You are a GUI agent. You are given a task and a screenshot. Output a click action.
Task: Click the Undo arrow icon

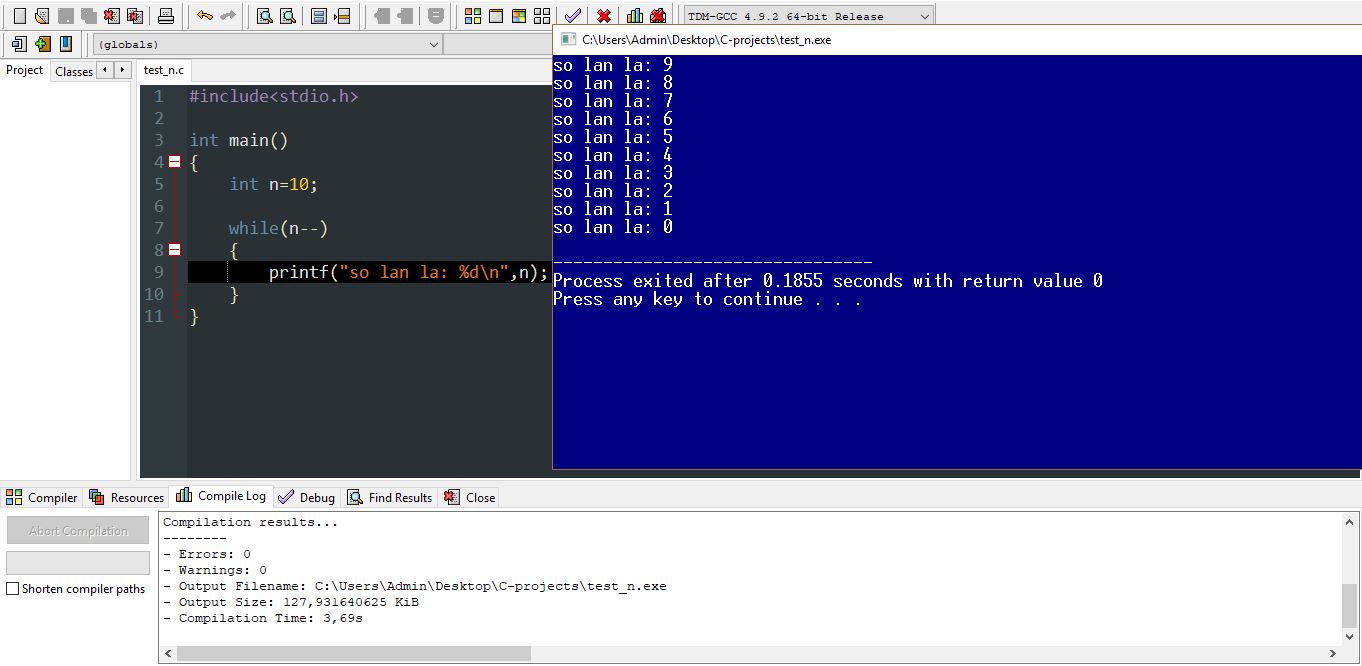click(205, 16)
